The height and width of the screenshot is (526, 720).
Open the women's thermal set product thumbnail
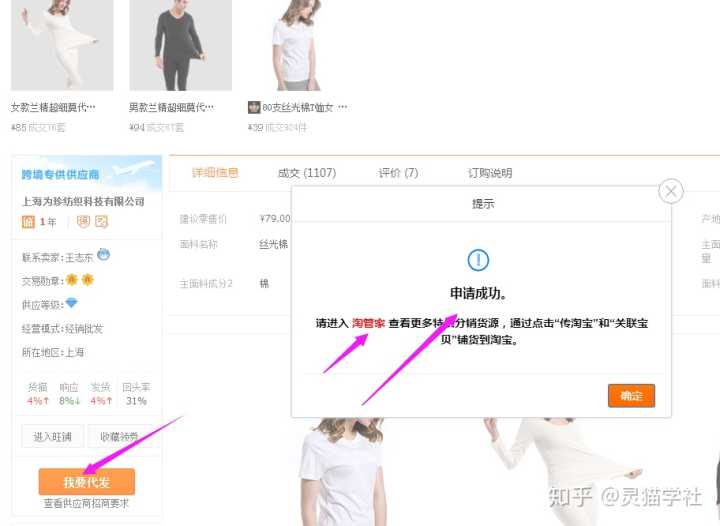[62, 45]
